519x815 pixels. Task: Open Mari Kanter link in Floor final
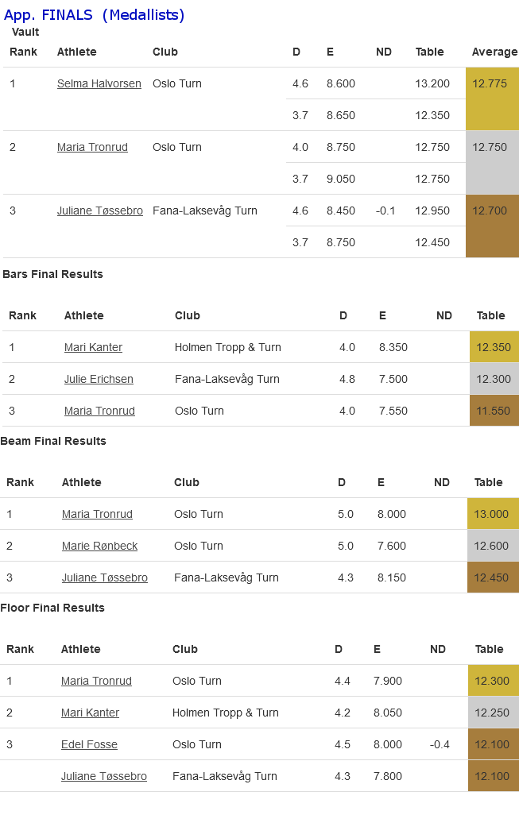click(x=90, y=713)
